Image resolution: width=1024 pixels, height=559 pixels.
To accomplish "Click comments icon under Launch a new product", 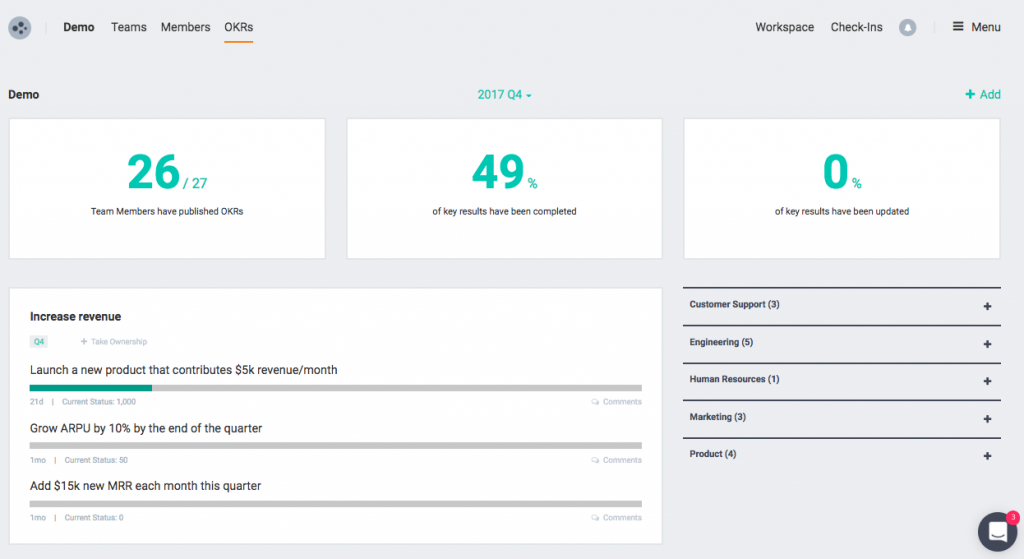I will point(595,402).
